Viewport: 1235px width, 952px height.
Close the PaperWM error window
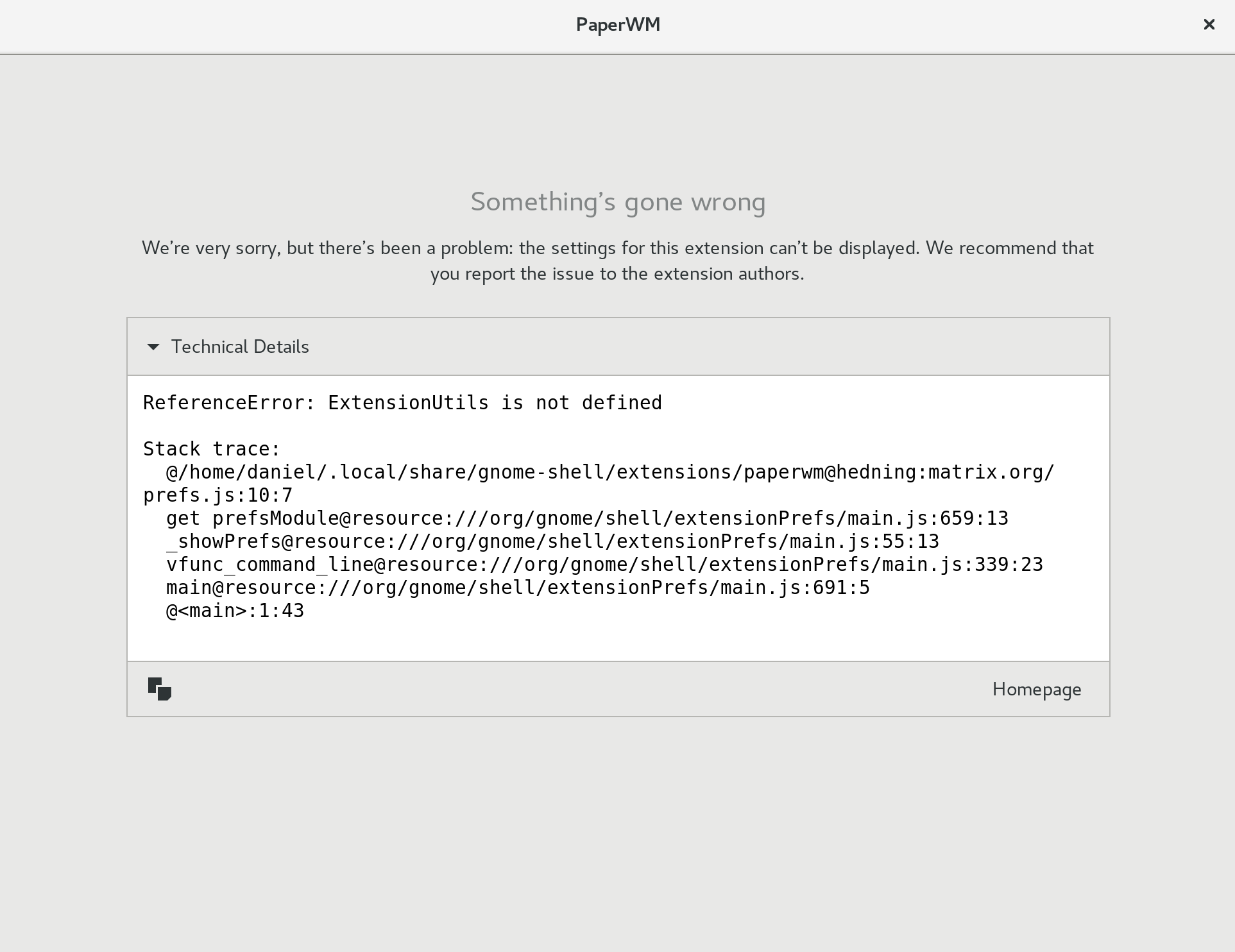coord(1209,24)
